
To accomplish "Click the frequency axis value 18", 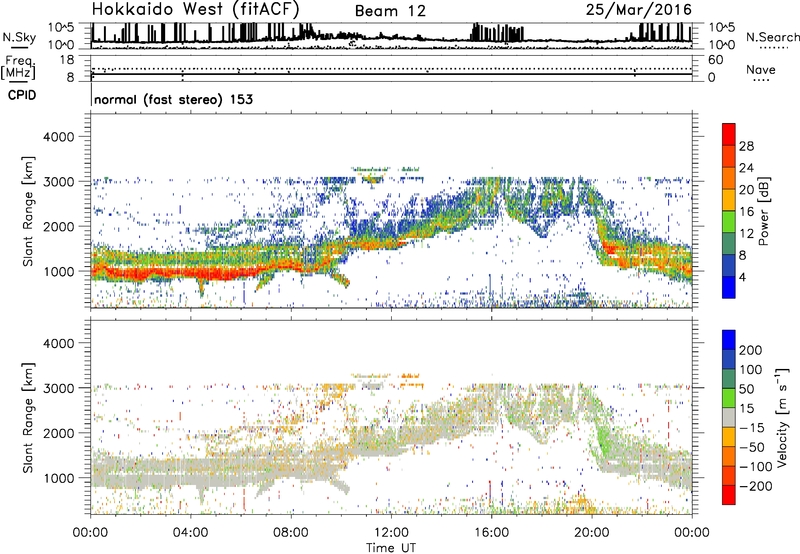I will (x=67, y=60).
